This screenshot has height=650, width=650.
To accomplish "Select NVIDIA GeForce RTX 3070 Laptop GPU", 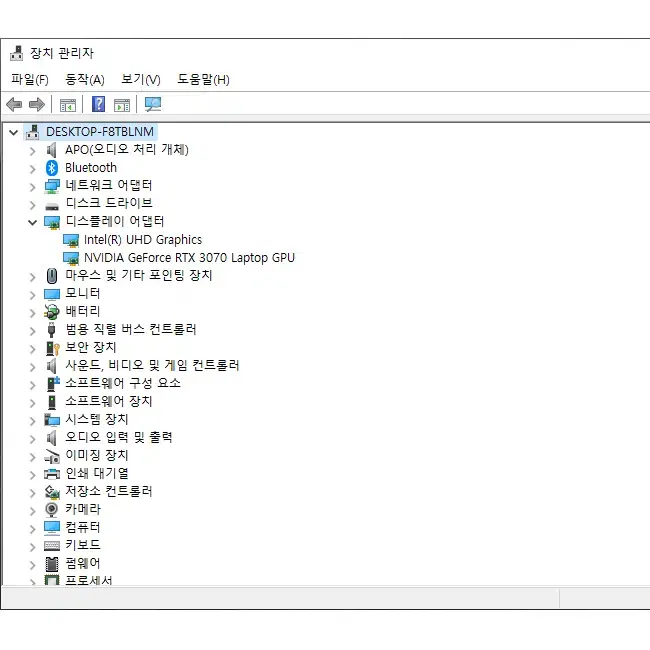I will coord(189,258).
